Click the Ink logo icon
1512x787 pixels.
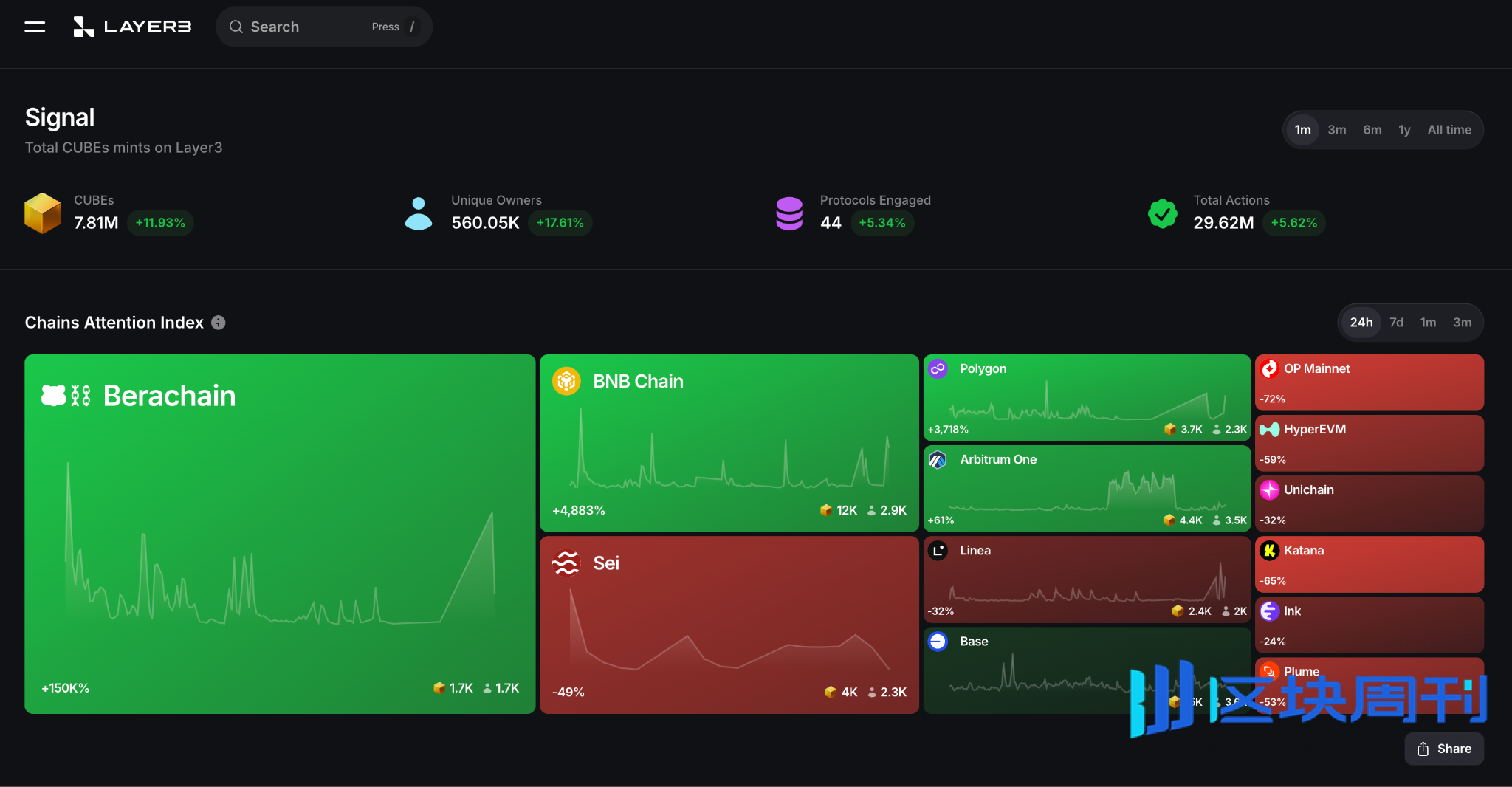click(x=1269, y=611)
